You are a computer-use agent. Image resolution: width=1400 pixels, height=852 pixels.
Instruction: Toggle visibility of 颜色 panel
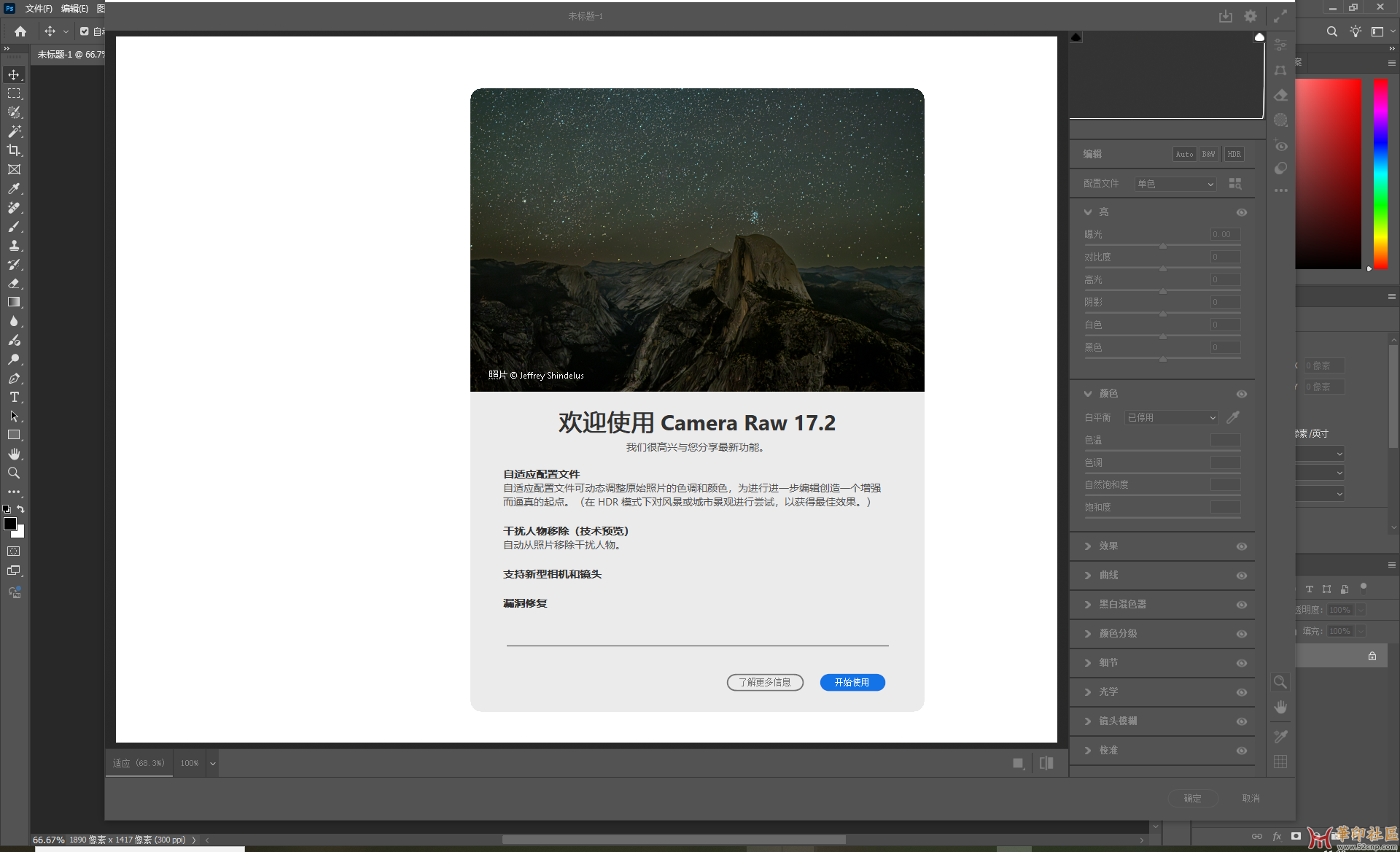1242,394
